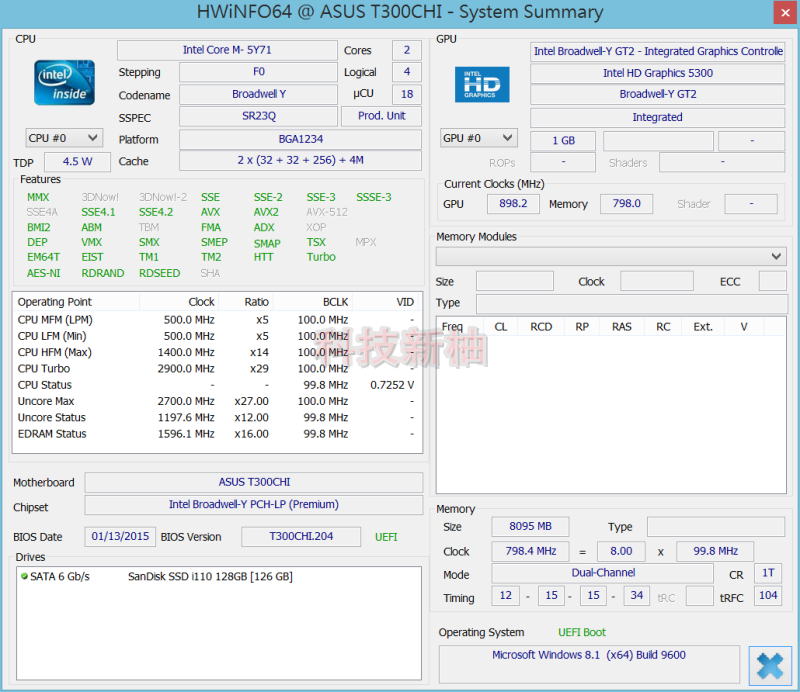Select the EDRAM Status row
Viewport: 800px width, 692px height.
(x=216, y=434)
